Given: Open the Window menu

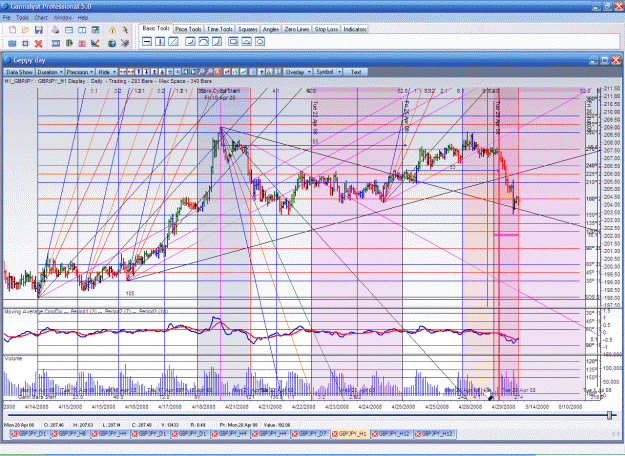Looking at the screenshot, I should 63,18.
